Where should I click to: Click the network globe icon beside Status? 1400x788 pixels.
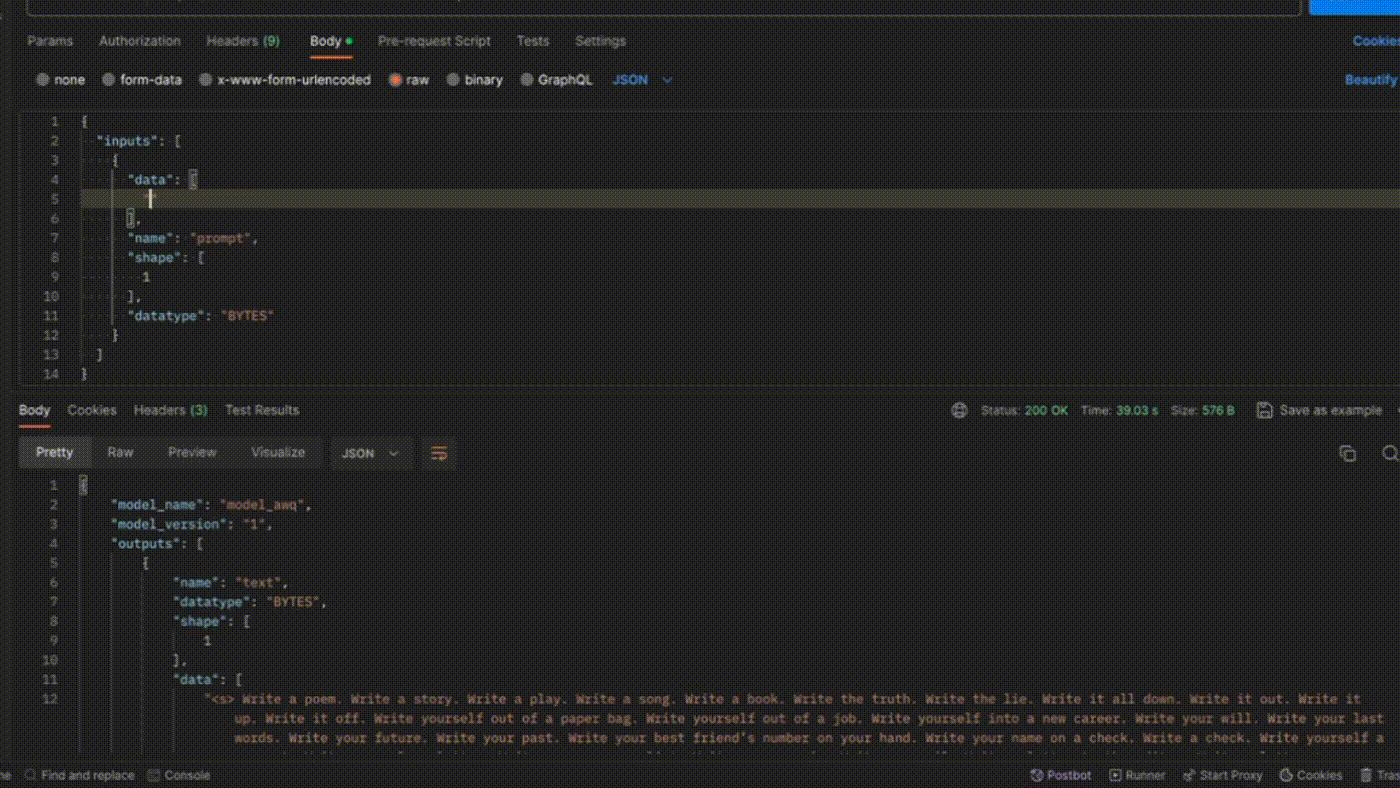[x=959, y=410]
